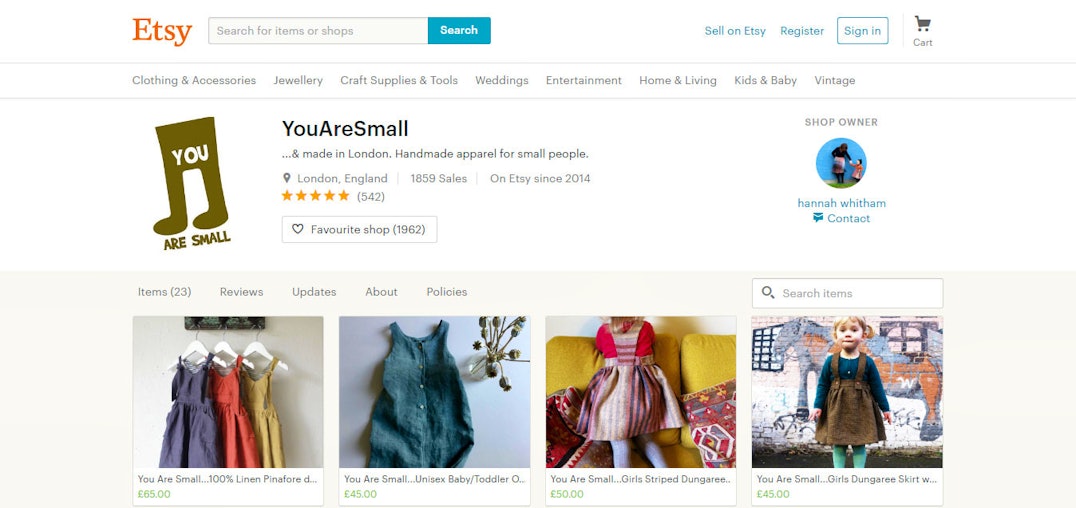Expand the Kids & Baby category
This screenshot has width=1076, height=508.
click(765, 80)
